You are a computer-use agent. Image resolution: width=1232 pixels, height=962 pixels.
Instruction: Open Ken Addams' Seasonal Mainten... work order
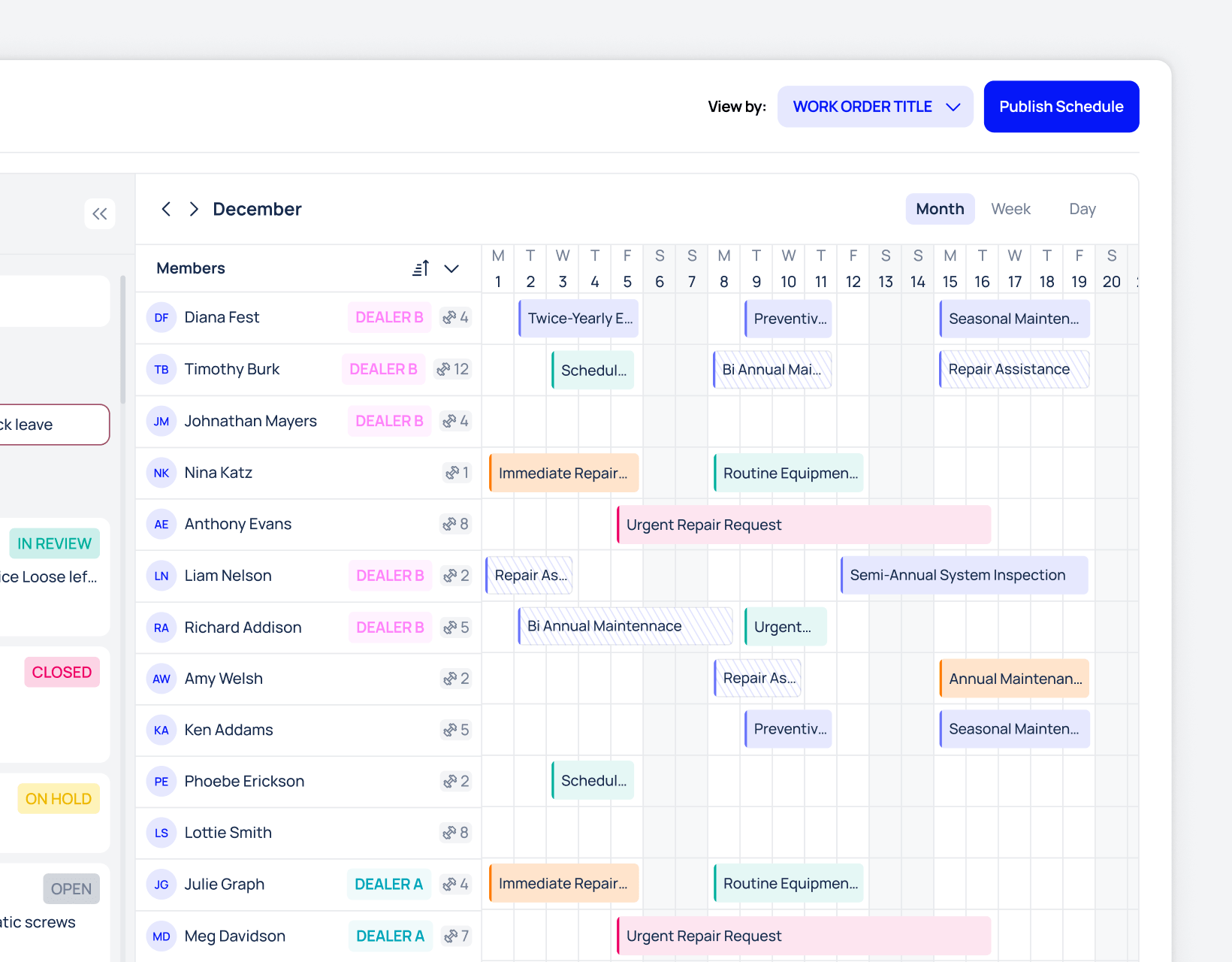coord(1015,729)
